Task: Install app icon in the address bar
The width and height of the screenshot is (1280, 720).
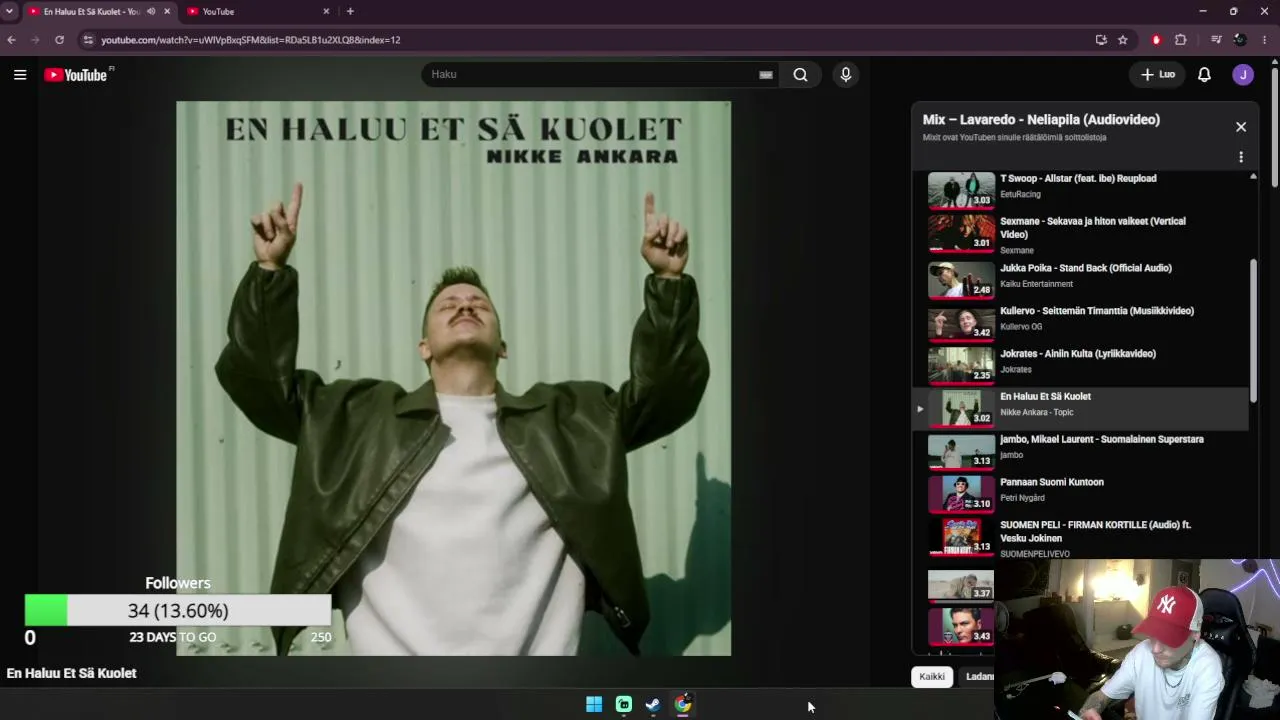Action: 1101,40
